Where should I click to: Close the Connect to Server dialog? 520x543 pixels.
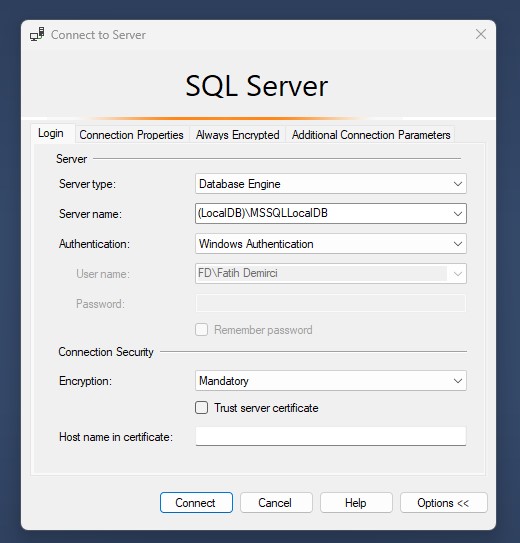pos(481,34)
